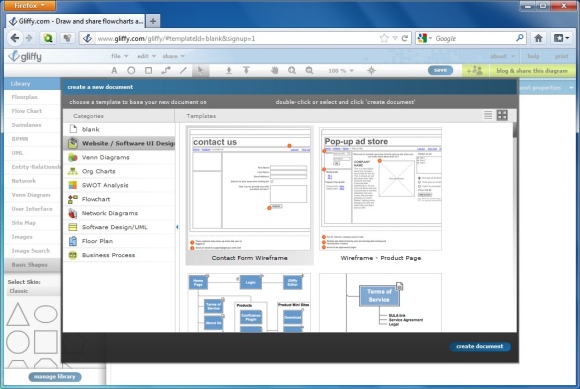Screen dimensions: 580x389
Task: Open the help menu item
Action: pos(533,56)
